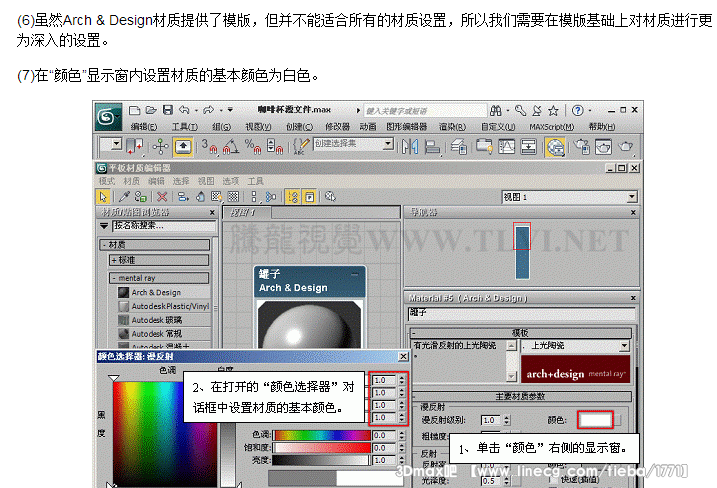Click the red X Delete Selected icon
717x488 pixels.
coord(162,197)
